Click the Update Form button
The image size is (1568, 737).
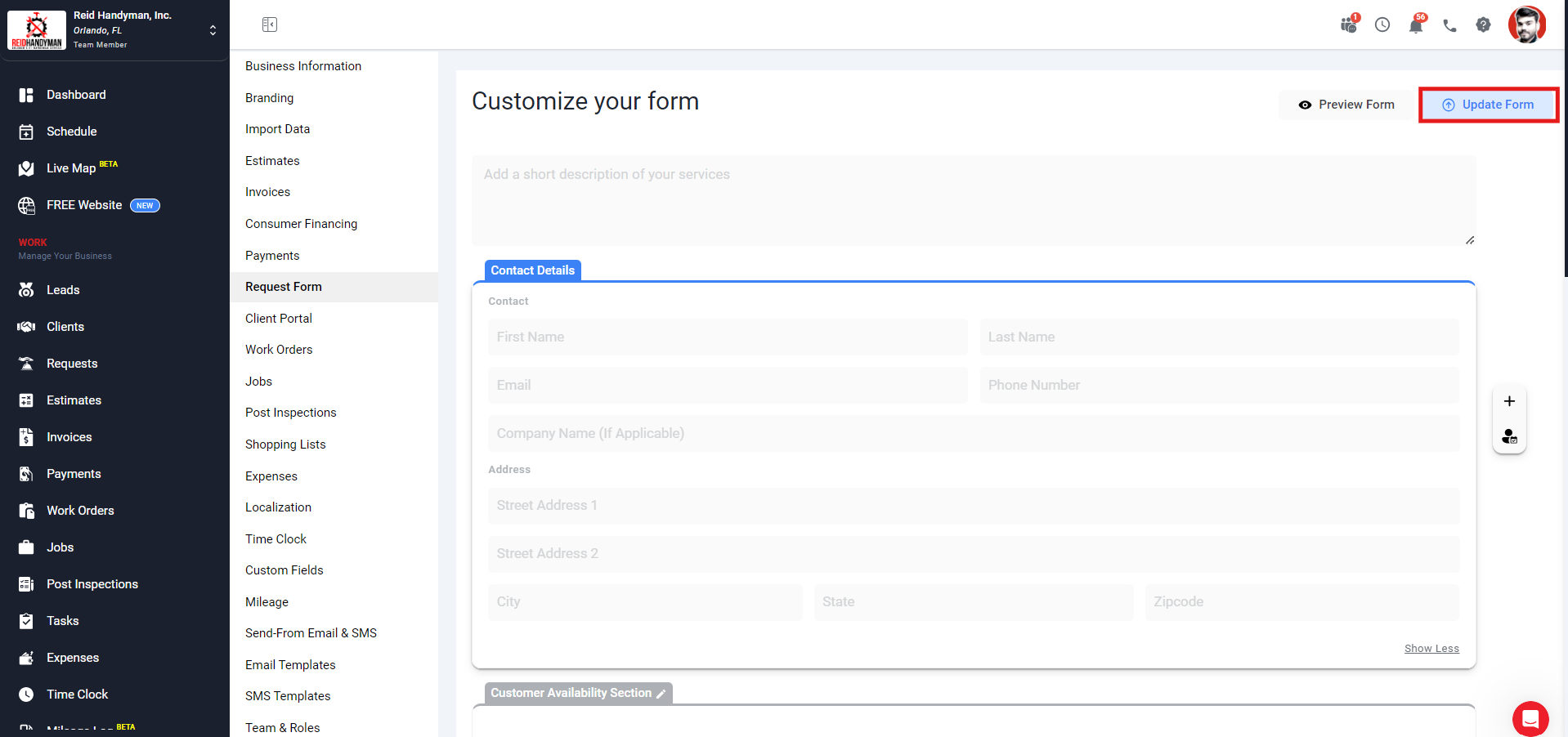pos(1488,105)
